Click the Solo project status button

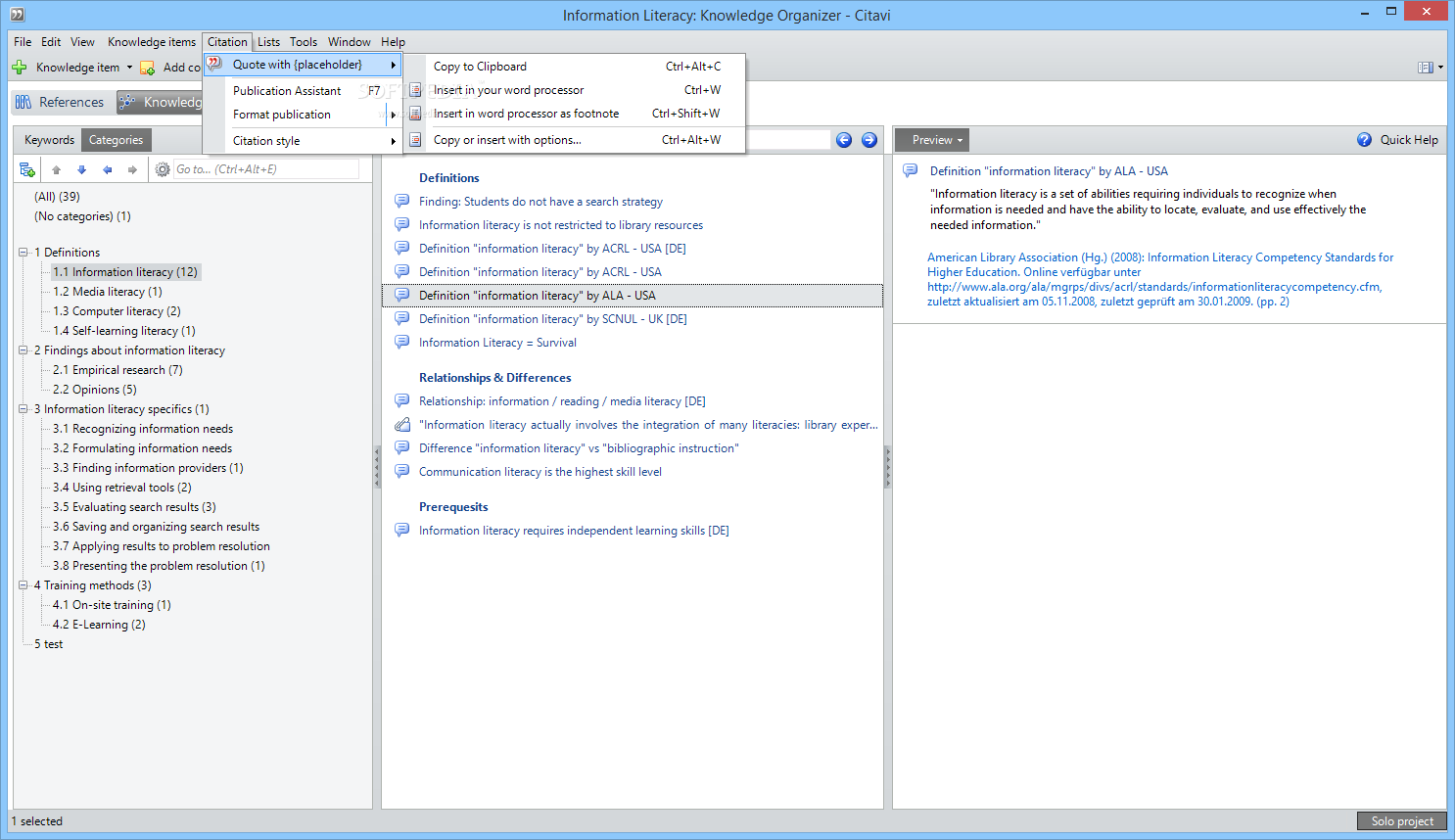(1402, 821)
